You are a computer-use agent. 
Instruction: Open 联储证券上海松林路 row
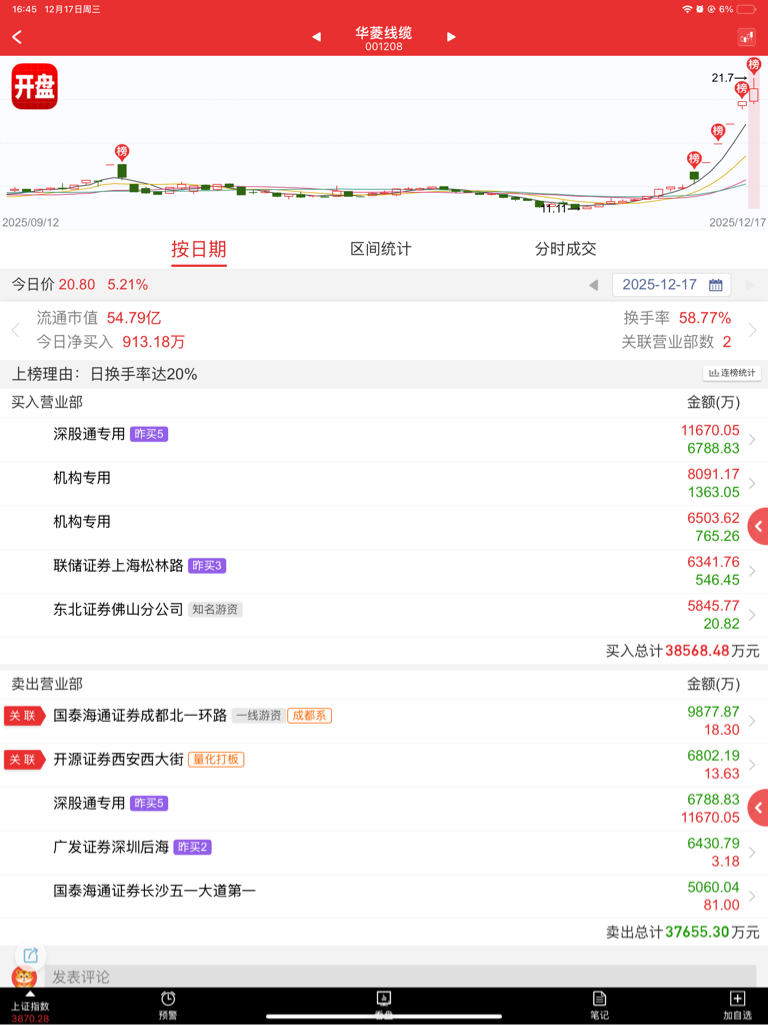[384, 571]
